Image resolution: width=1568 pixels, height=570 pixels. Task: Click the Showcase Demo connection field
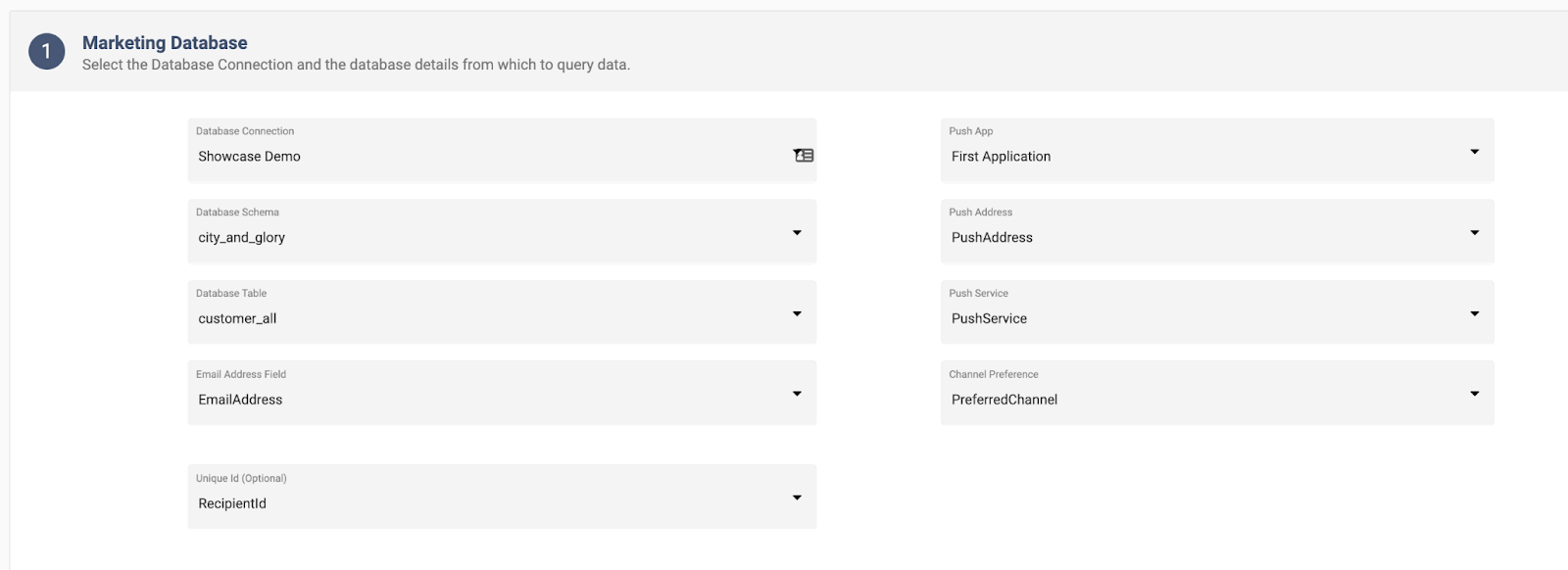pyautogui.click(x=502, y=150)
